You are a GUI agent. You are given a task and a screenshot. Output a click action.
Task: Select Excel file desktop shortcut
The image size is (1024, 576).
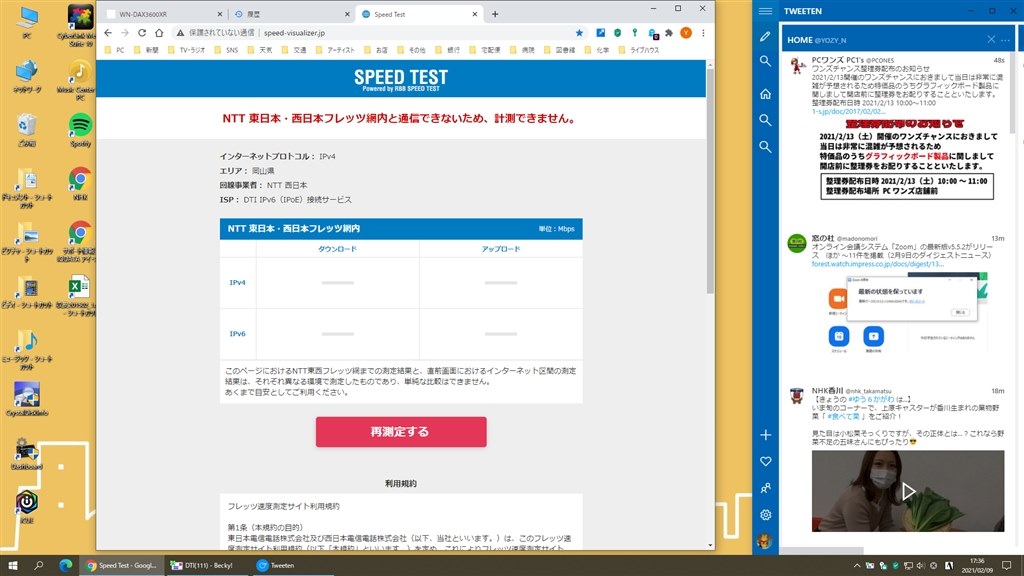78,296
